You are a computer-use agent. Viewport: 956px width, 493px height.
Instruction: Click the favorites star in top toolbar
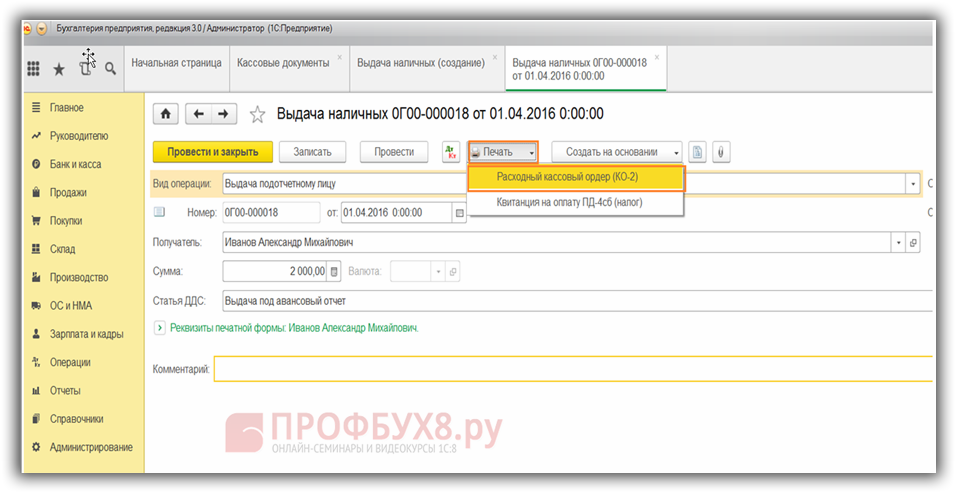[59, 69]
